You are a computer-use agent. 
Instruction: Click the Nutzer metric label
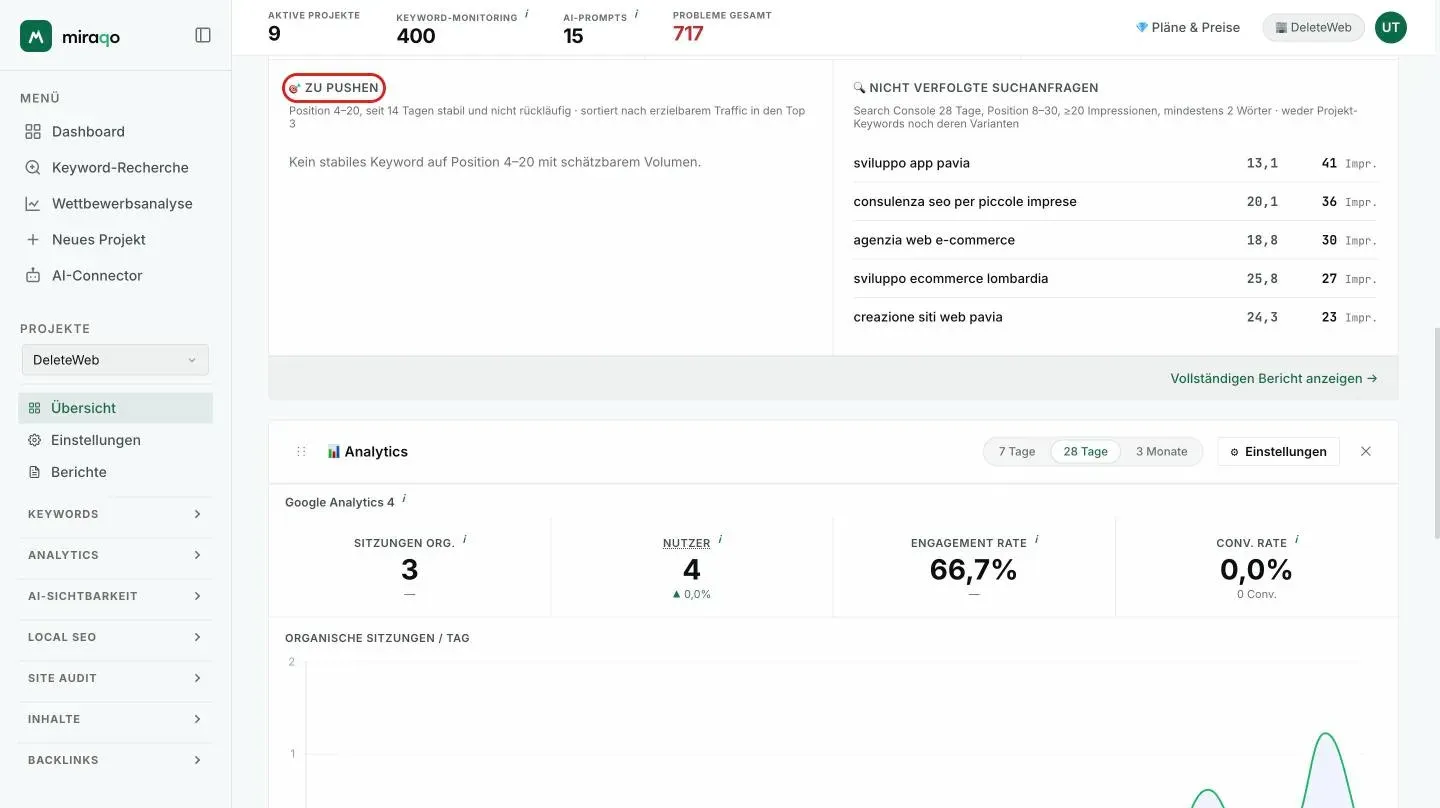pos(686,543)
